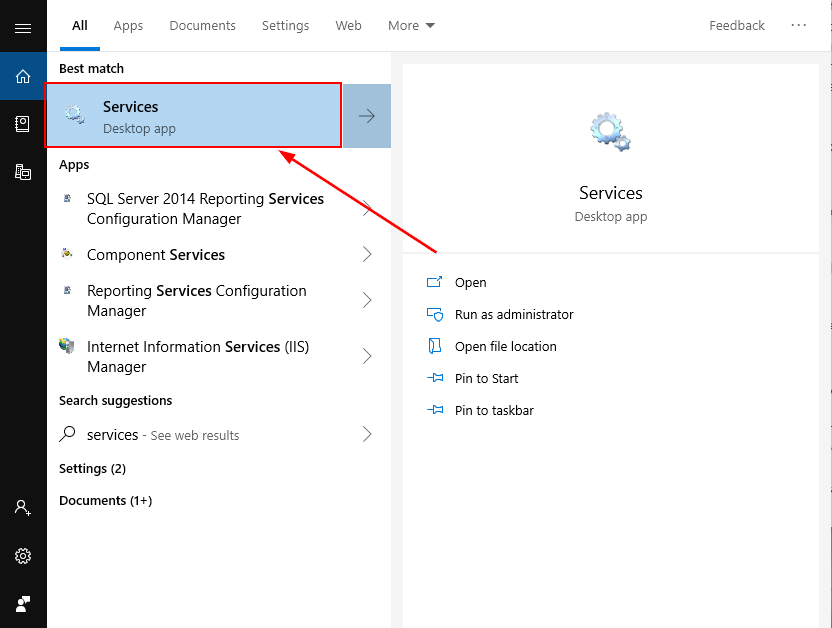The height and width of the screenshot is (628, 832).
Task: Switch to the Web tab
Action: click(348, 25)
